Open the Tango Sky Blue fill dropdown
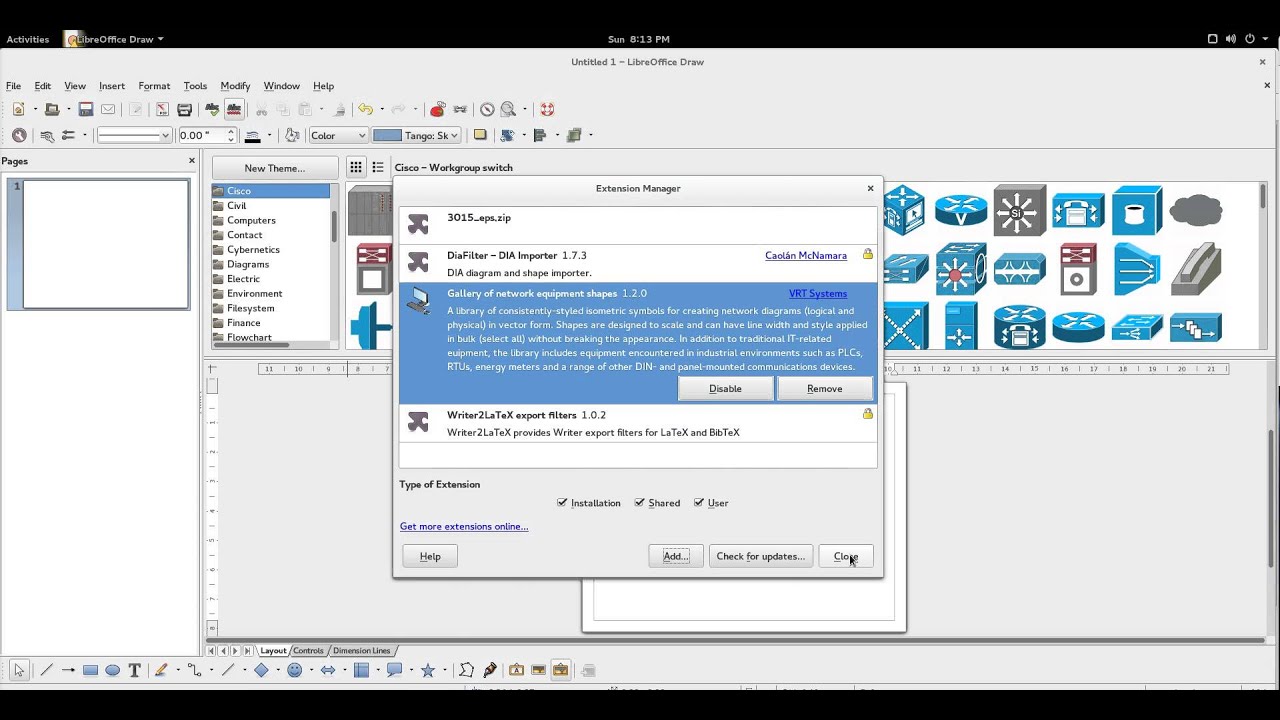The height and width of the screenshot is (720, 1280). coord(416,135)
